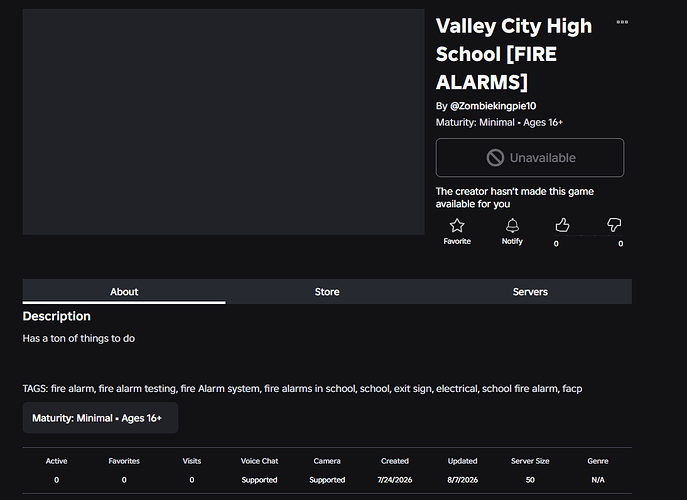The height and width of the screenshot is (500, 687).
Task: Open creator profile @Zombiekingpie10
Action: click(x=493, y=106)
